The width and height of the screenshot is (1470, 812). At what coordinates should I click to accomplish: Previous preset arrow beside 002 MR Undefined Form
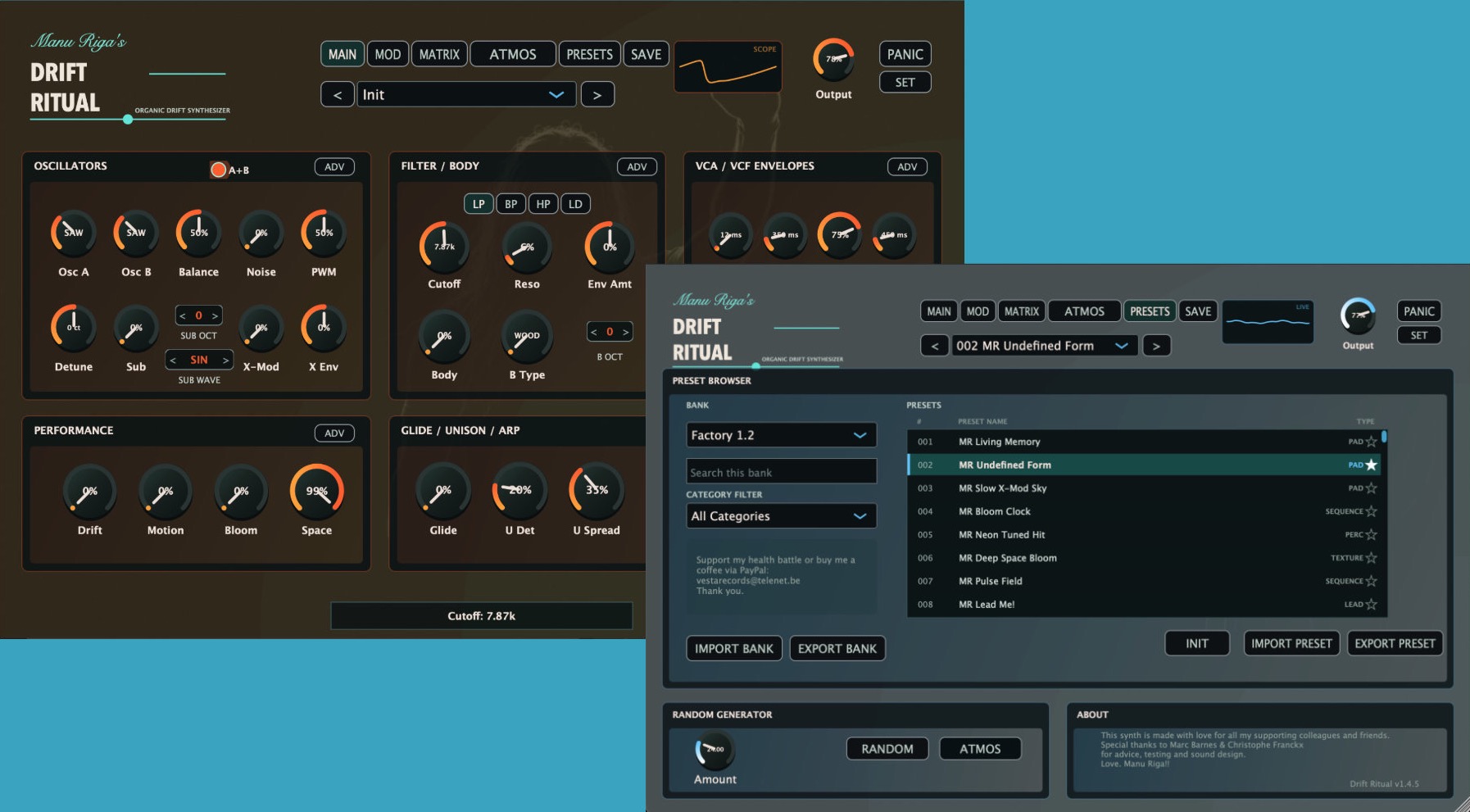pos(935,346)
